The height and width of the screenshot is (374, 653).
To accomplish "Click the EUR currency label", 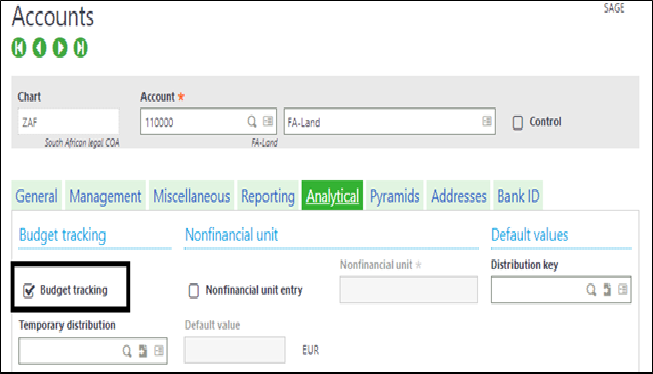I will click(311, 350).
